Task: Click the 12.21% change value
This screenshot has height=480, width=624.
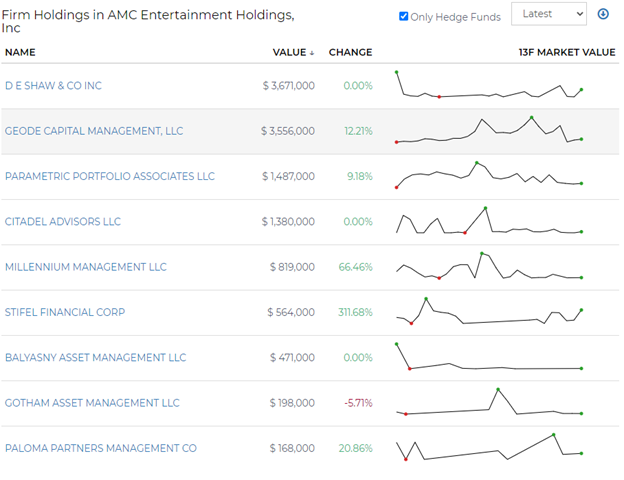Action: [358, 131]
